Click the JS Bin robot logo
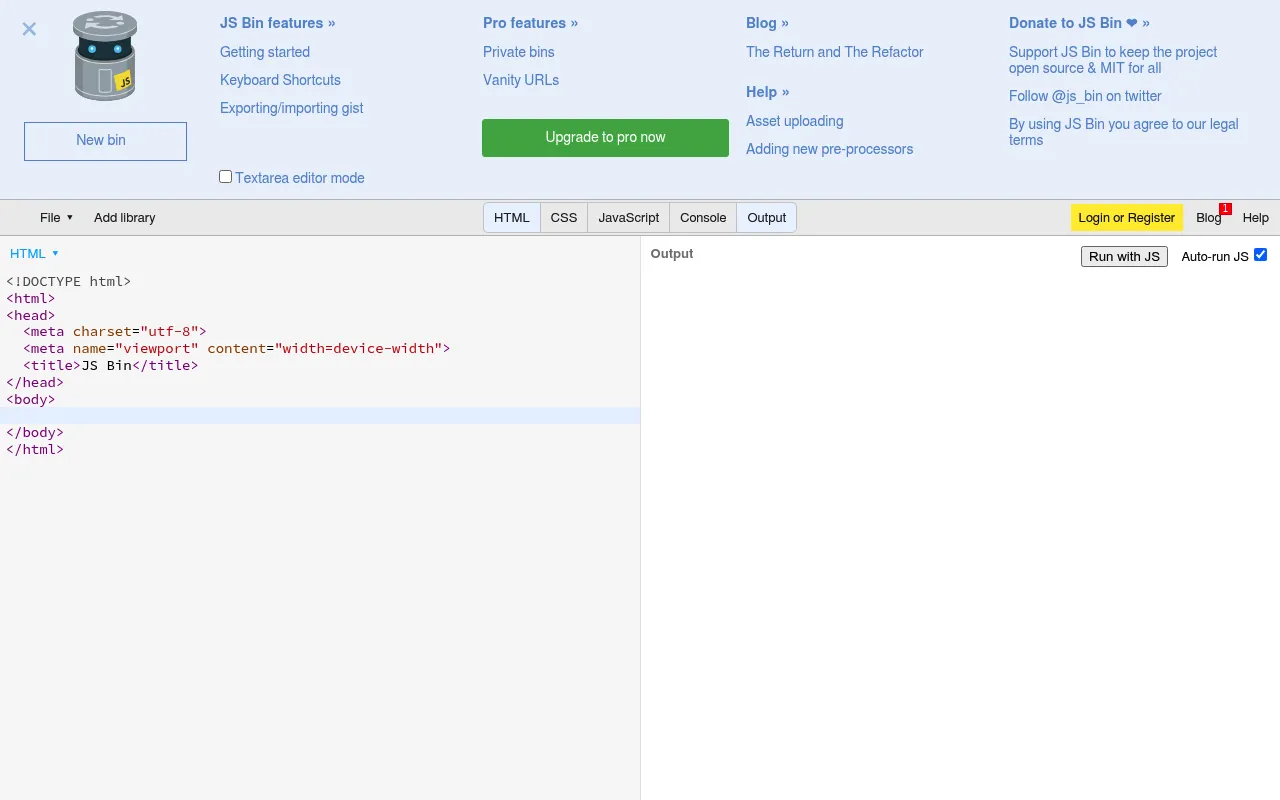This screenshot has width=1280, height=800. pos(105,56)
